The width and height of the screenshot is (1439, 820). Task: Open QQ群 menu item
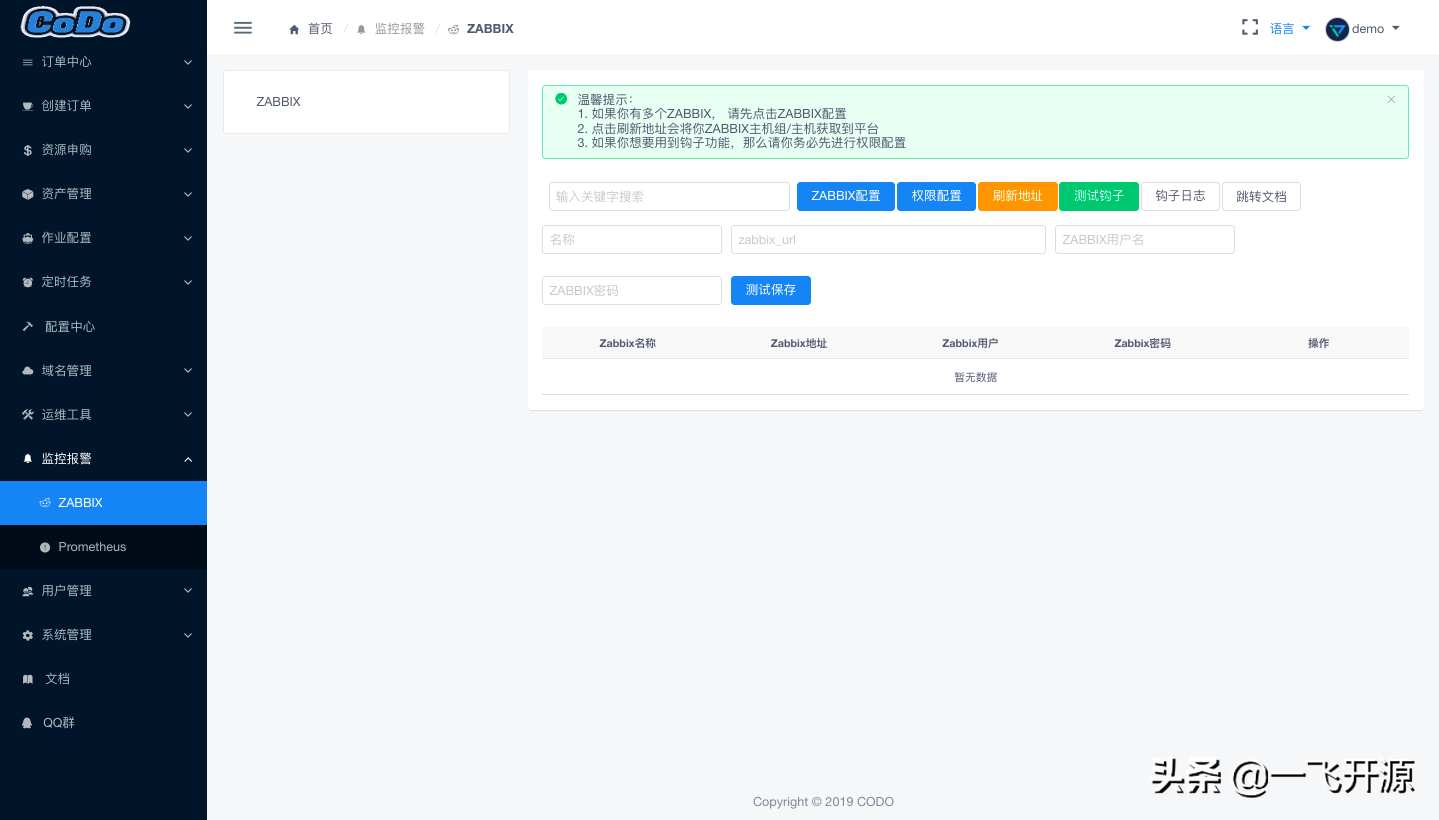(x=103, y=723)
